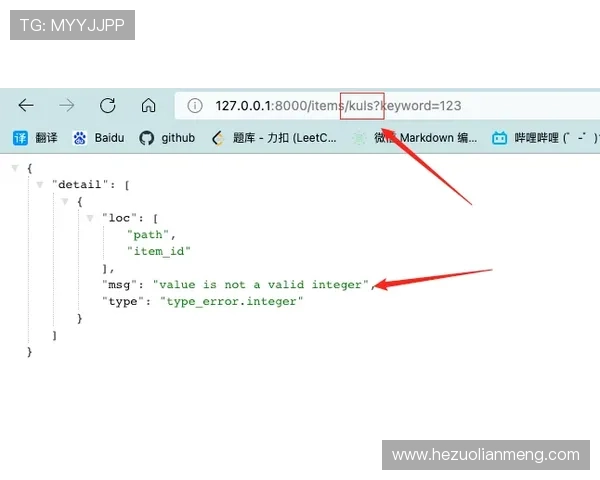Open the LeetCode 题库 bookmark

click(x=274, y=138)
